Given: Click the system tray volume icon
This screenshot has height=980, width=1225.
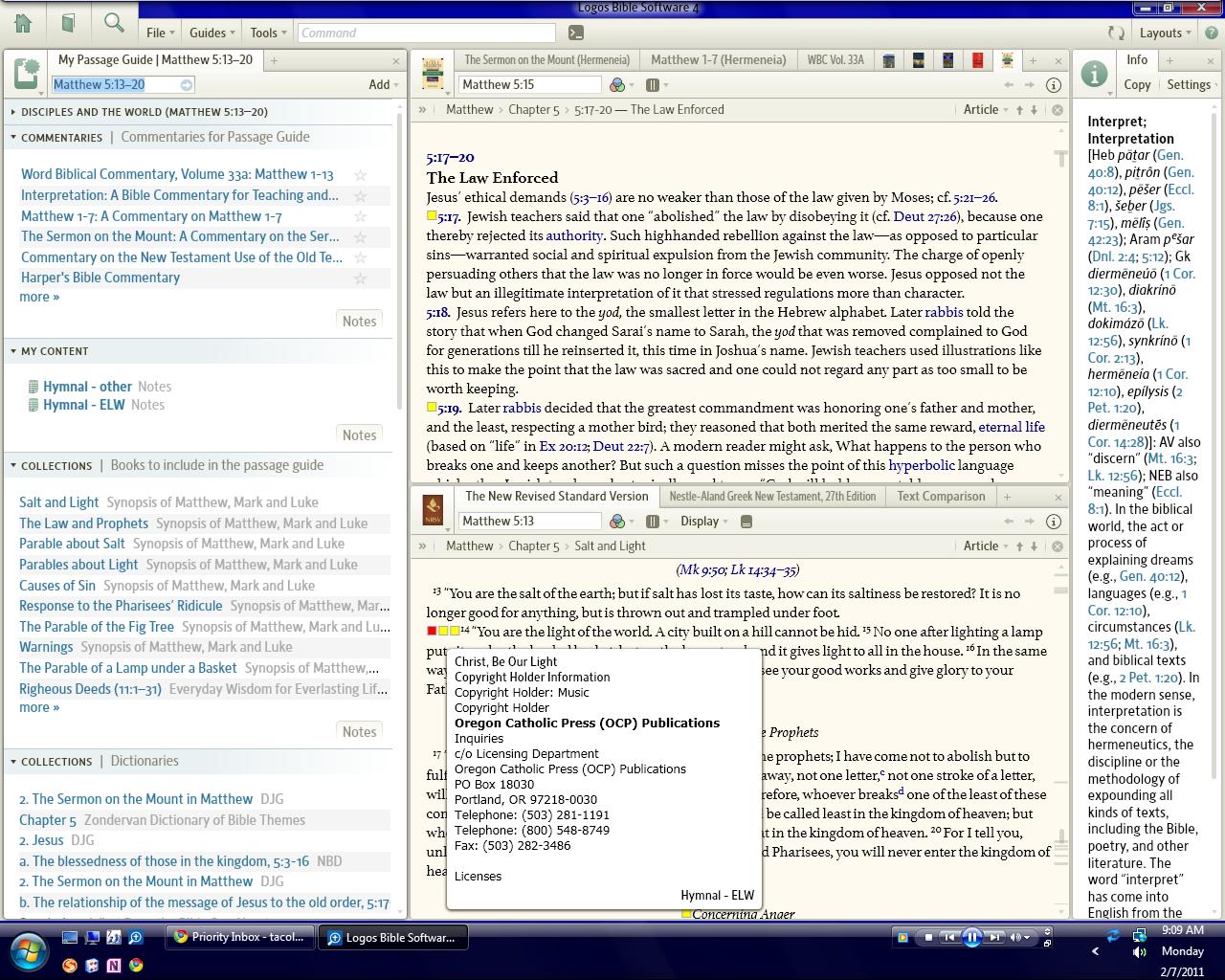Looking at the screenshot, I should click(x=1139, y=952).
